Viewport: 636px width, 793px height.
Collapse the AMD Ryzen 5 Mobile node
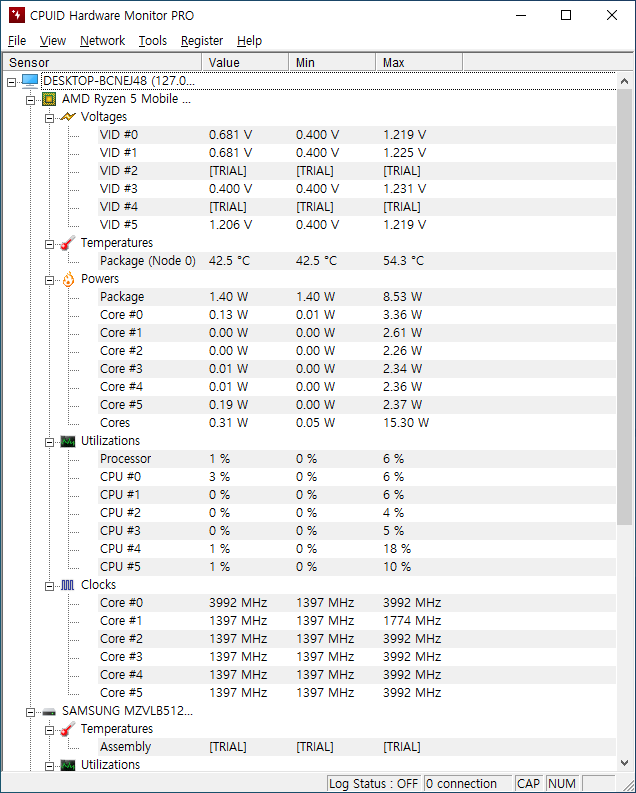[x=30, y=100]
